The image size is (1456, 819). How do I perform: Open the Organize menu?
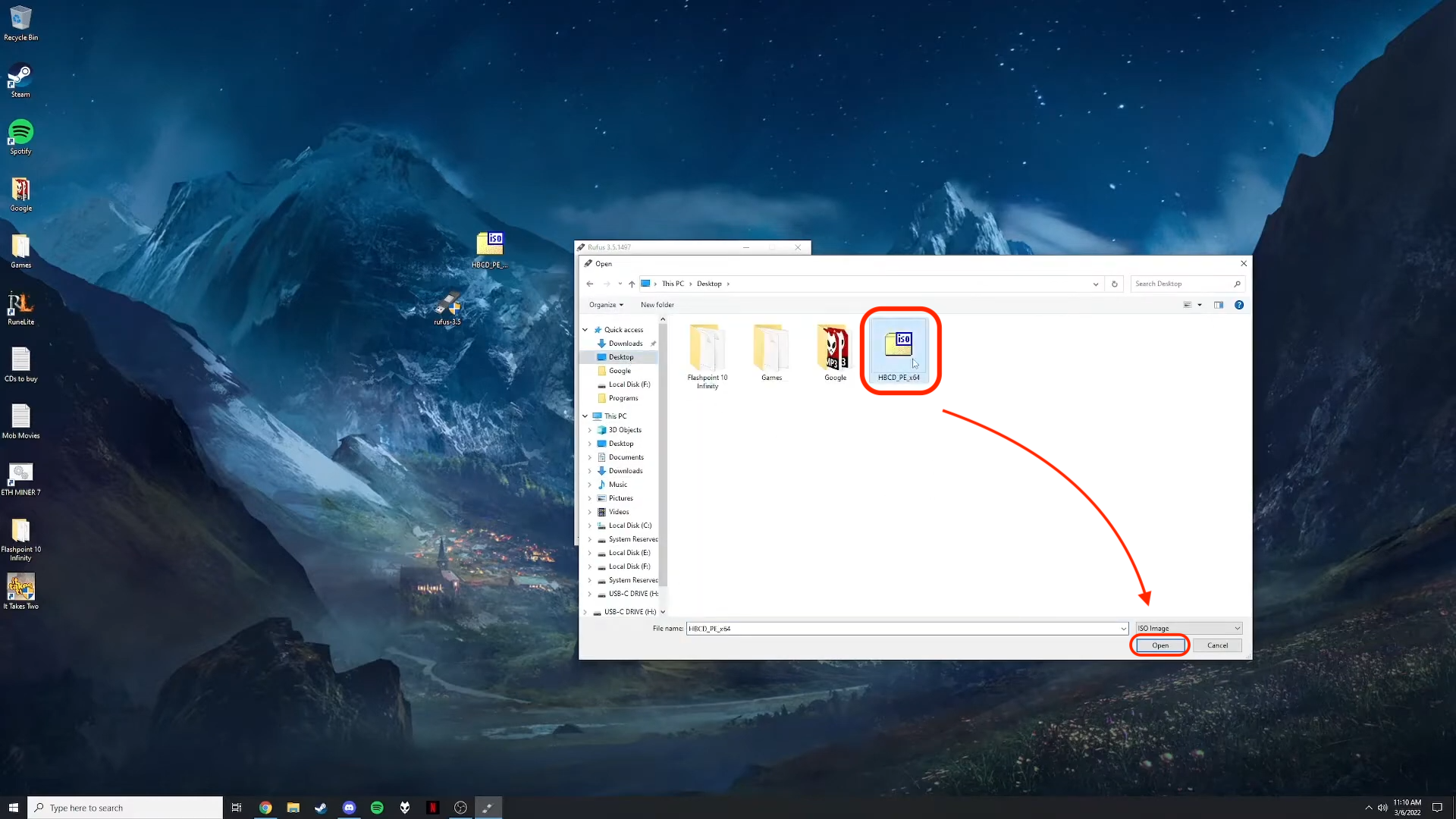[x=606, y=305]
